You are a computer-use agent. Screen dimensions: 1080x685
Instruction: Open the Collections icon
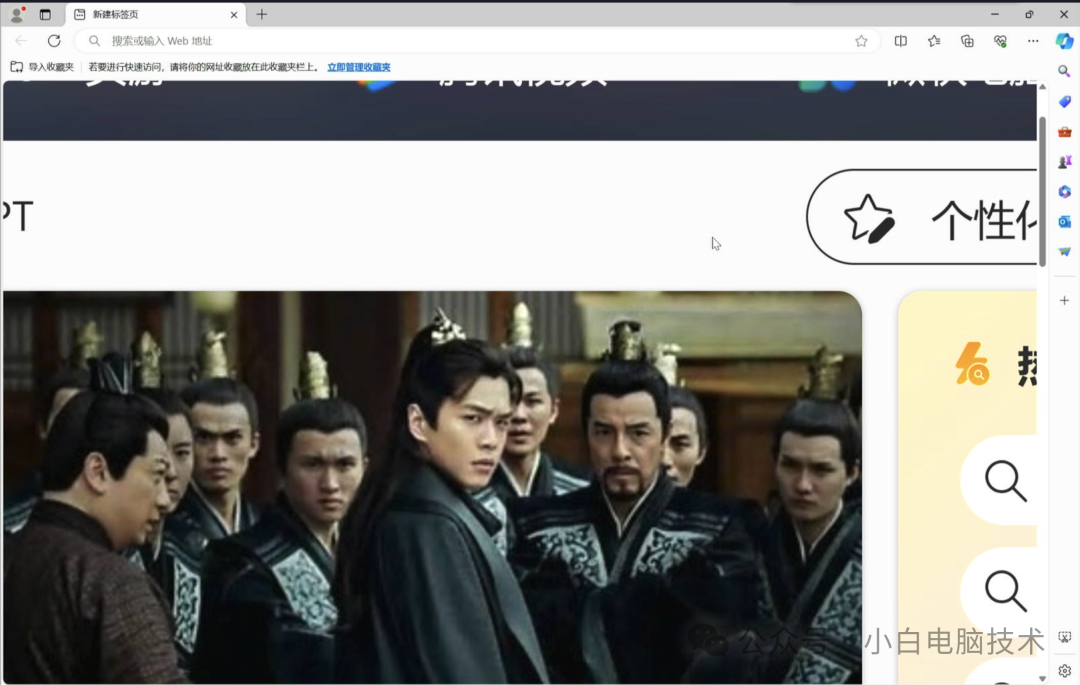coord(967,41)
